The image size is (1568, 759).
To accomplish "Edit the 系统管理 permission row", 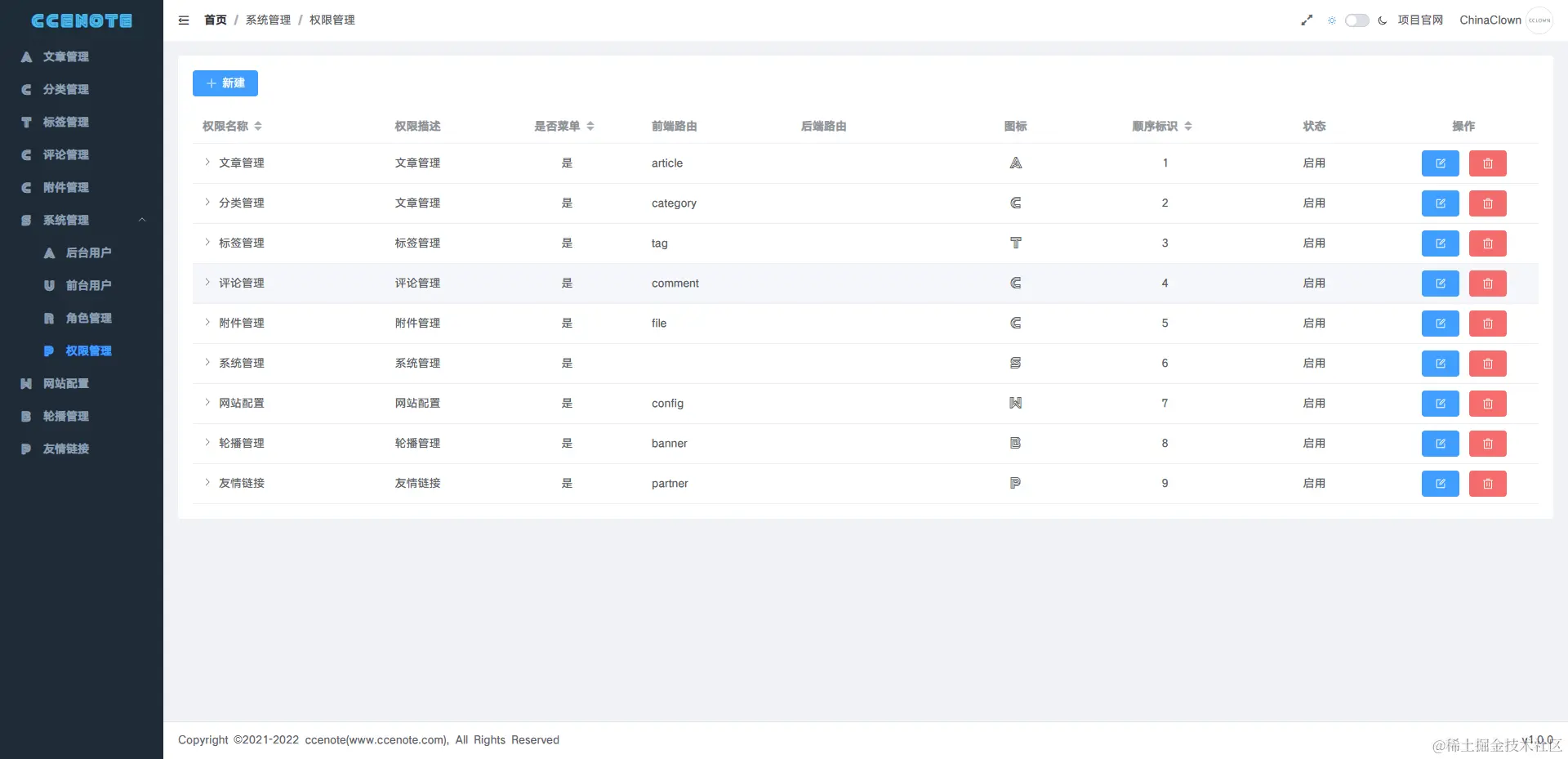I will pyautogui.click(x=1440, y=364).
